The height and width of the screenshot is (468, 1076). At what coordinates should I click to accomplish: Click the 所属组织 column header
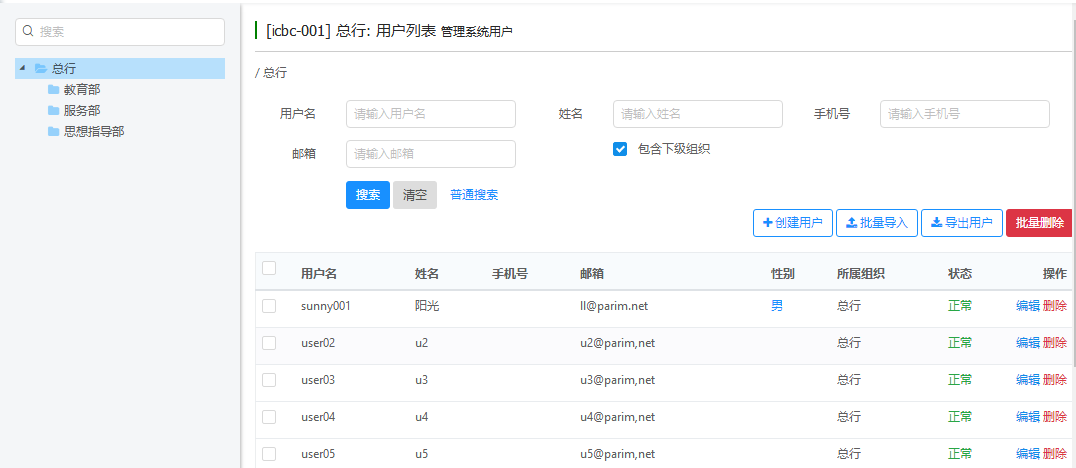tap(861, 274)
